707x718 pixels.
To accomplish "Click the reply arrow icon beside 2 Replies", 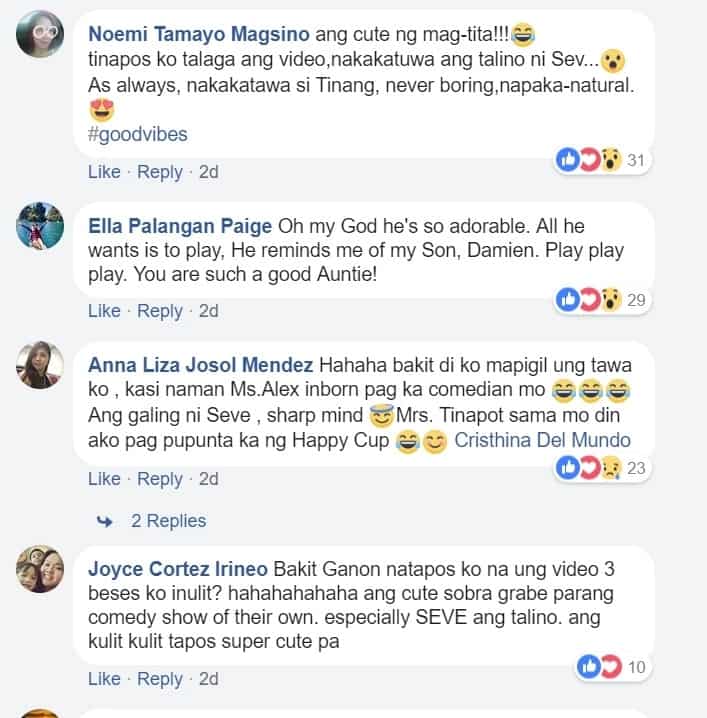I will pos(105,521).
